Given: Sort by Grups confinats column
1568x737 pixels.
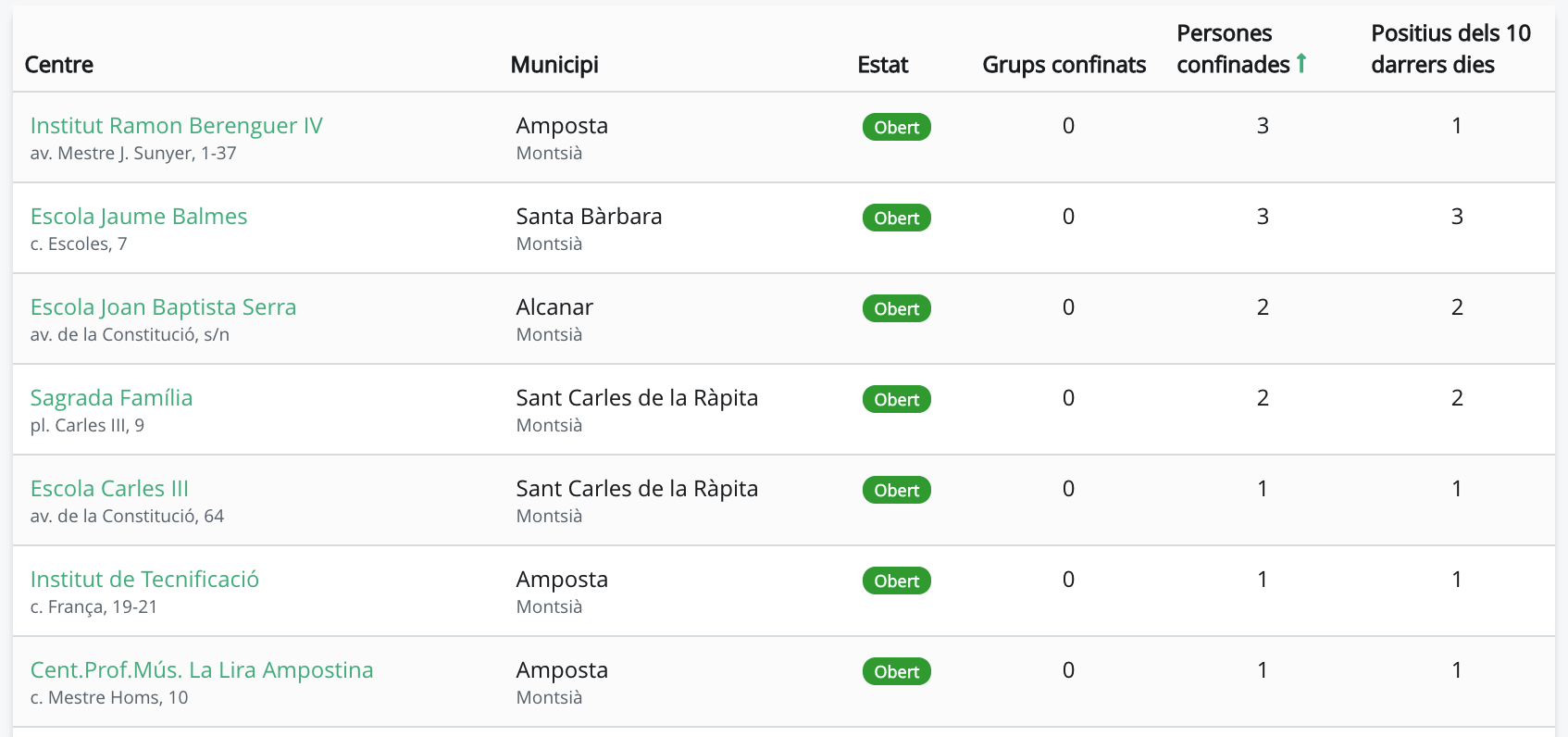Looking at the screenshot, I should click(1064, 65).
